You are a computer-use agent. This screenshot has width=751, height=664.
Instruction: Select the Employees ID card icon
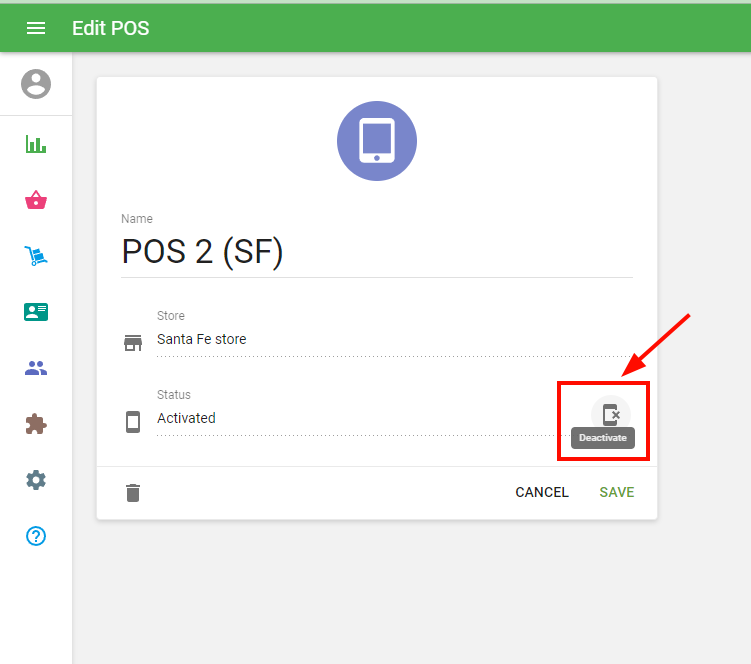point(36,312)
